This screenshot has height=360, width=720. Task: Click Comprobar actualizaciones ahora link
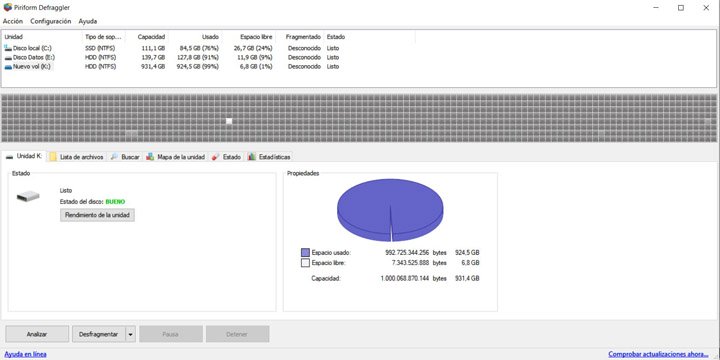click(x=658, y=354)
